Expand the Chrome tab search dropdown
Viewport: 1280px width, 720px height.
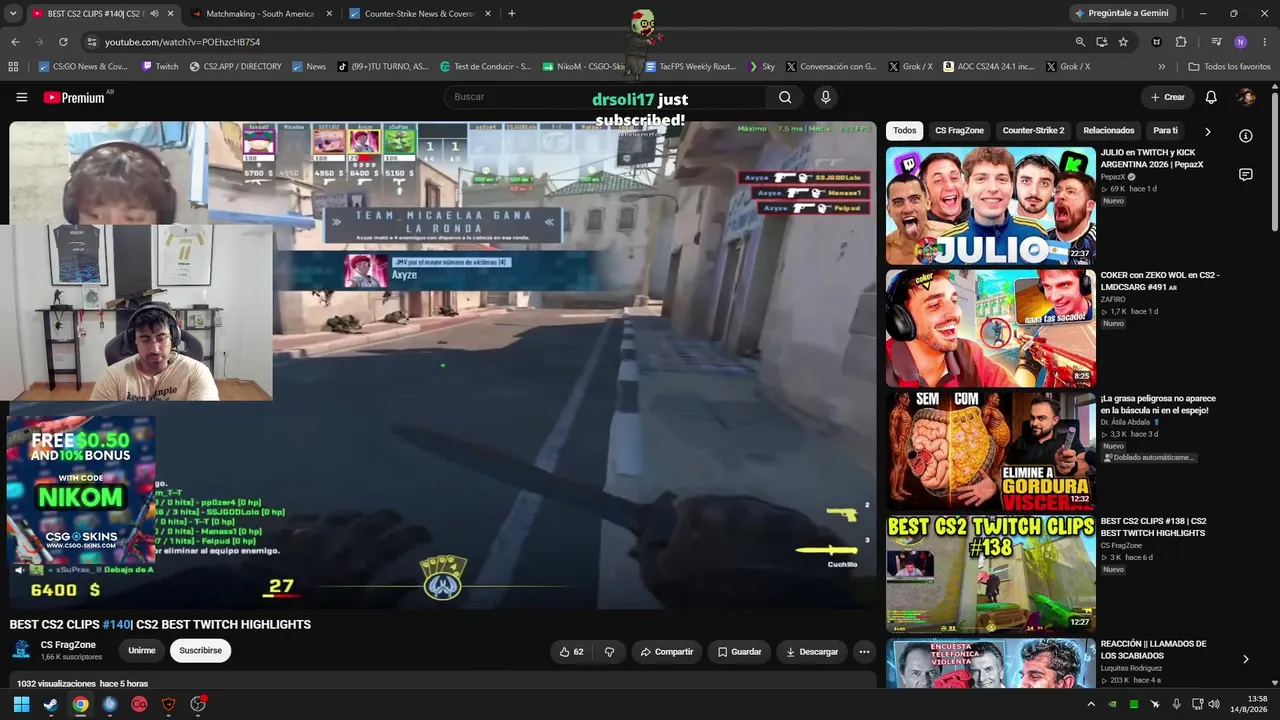13,14
